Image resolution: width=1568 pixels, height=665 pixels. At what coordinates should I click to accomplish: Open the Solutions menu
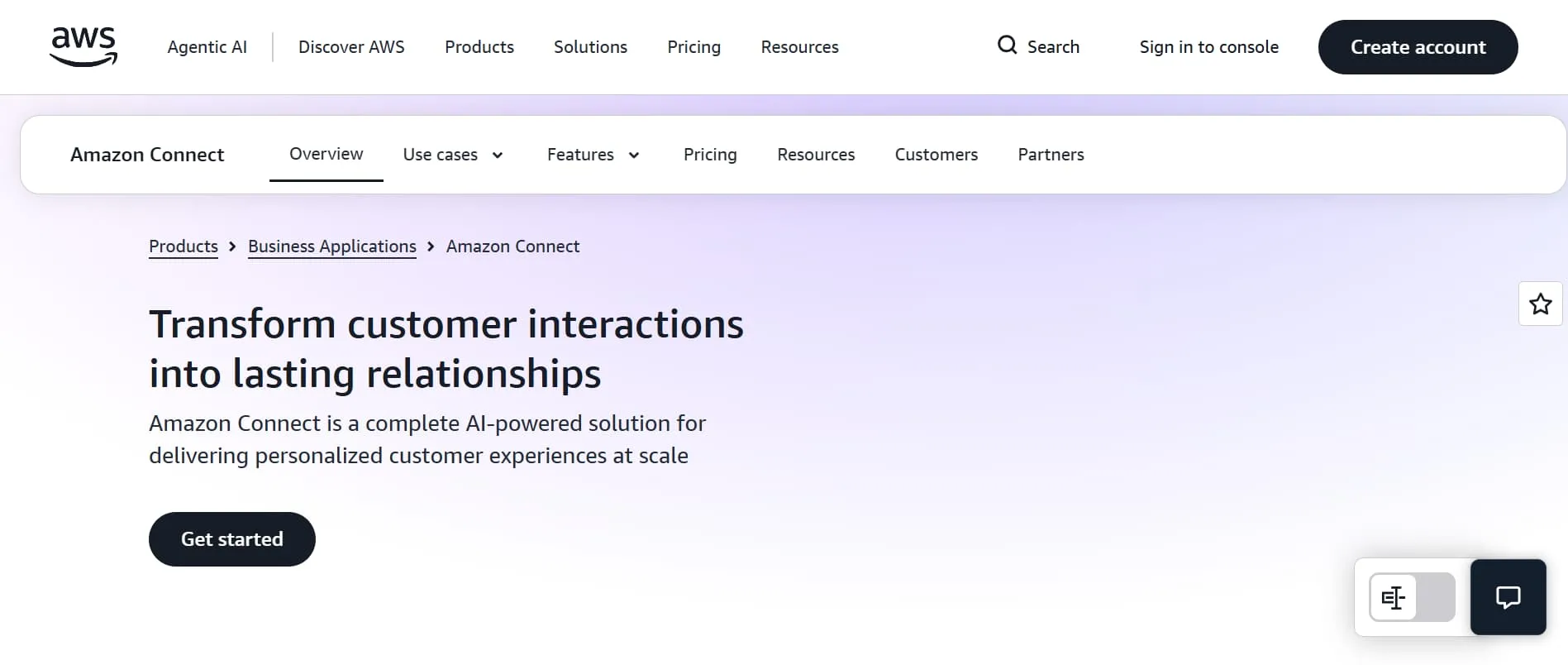[x=590, y=47]
